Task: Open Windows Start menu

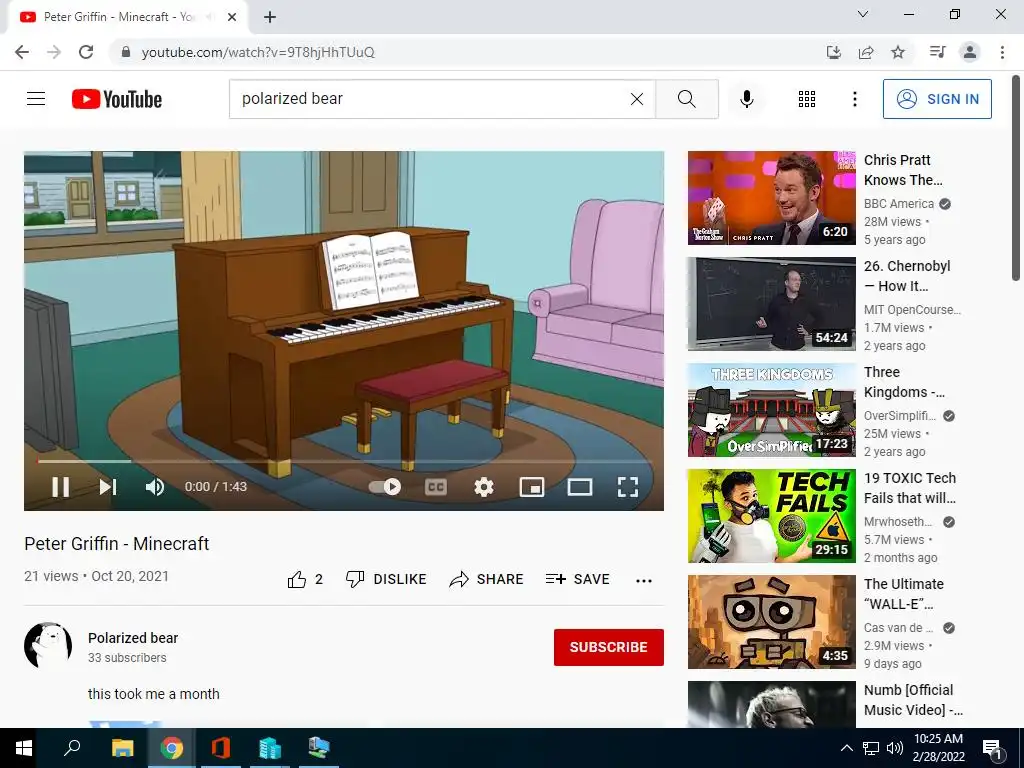Action: 24,748
